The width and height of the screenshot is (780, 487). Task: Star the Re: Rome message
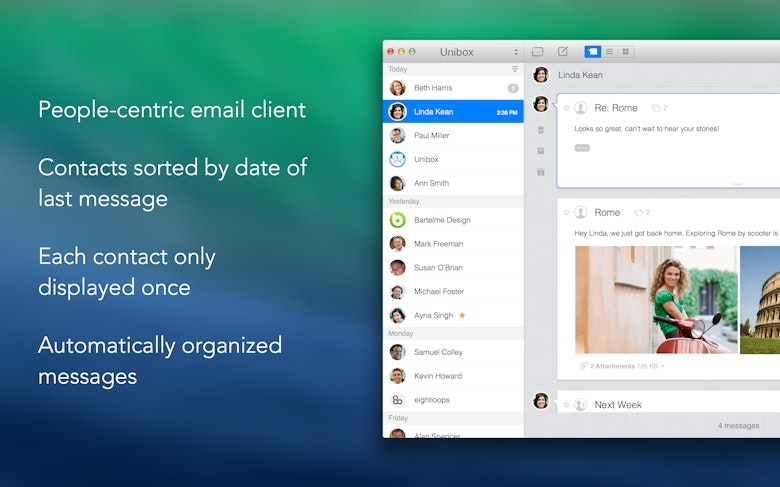click(x=566, y=108)
